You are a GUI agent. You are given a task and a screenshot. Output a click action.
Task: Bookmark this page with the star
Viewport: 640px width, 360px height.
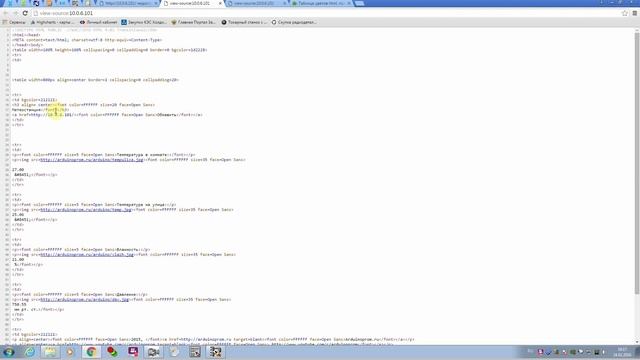pyautogui.click(x=624, y=13)
